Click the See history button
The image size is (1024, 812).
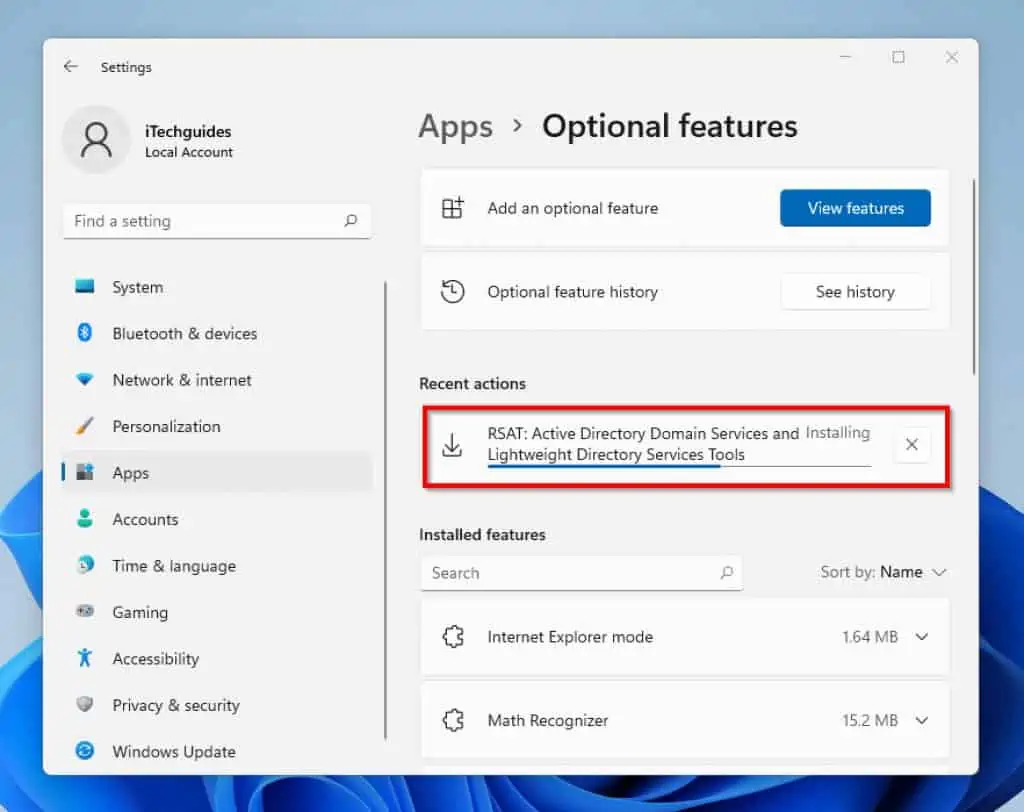(x=856, y=292)
